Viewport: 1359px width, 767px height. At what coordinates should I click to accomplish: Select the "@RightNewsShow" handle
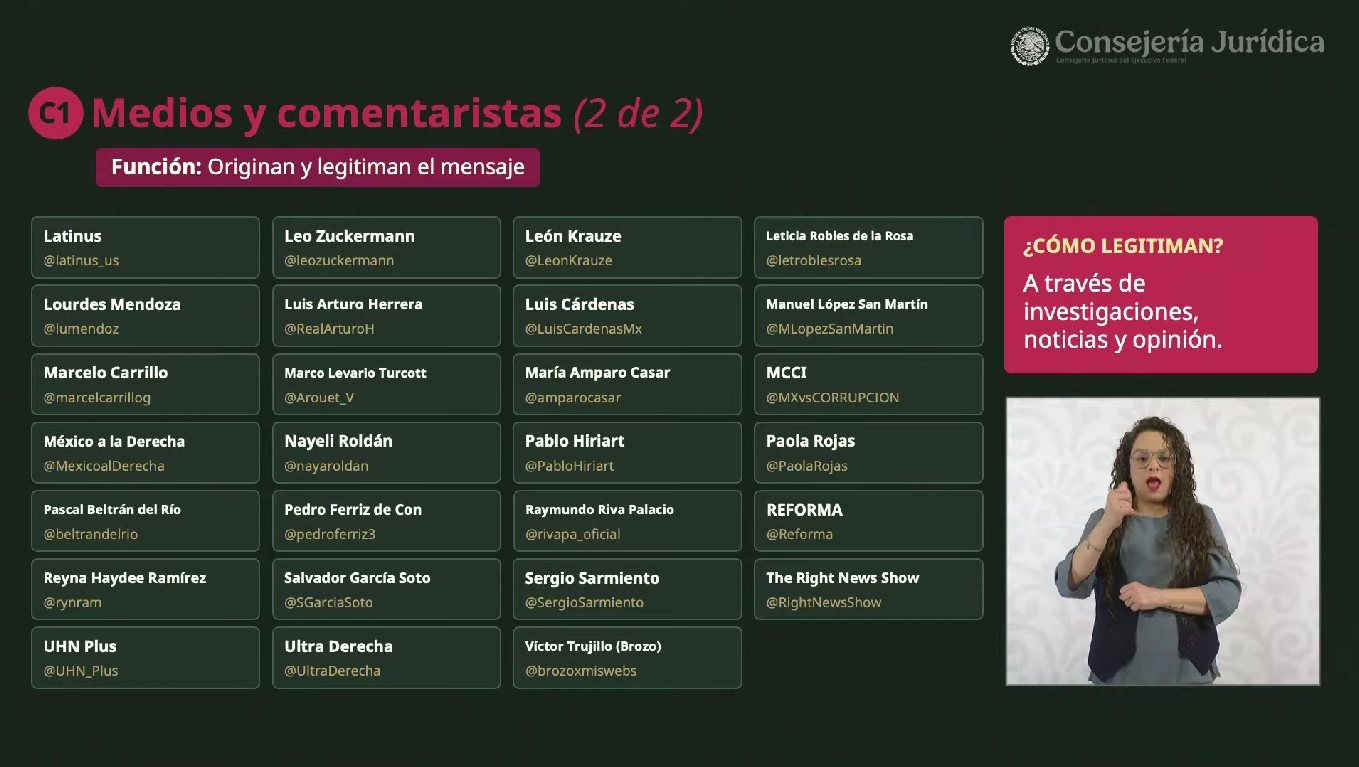pos(824,603)
